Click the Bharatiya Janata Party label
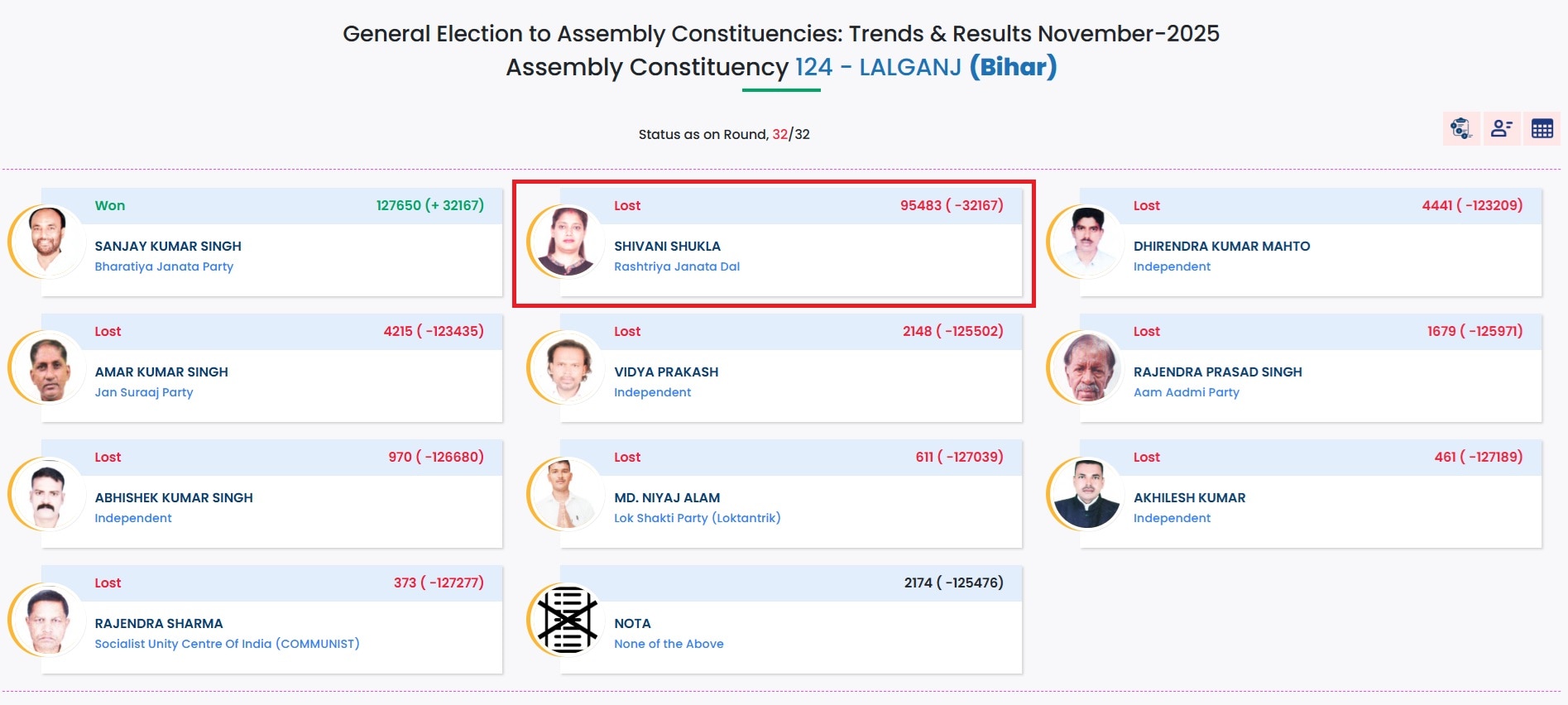 click(164, 266)
